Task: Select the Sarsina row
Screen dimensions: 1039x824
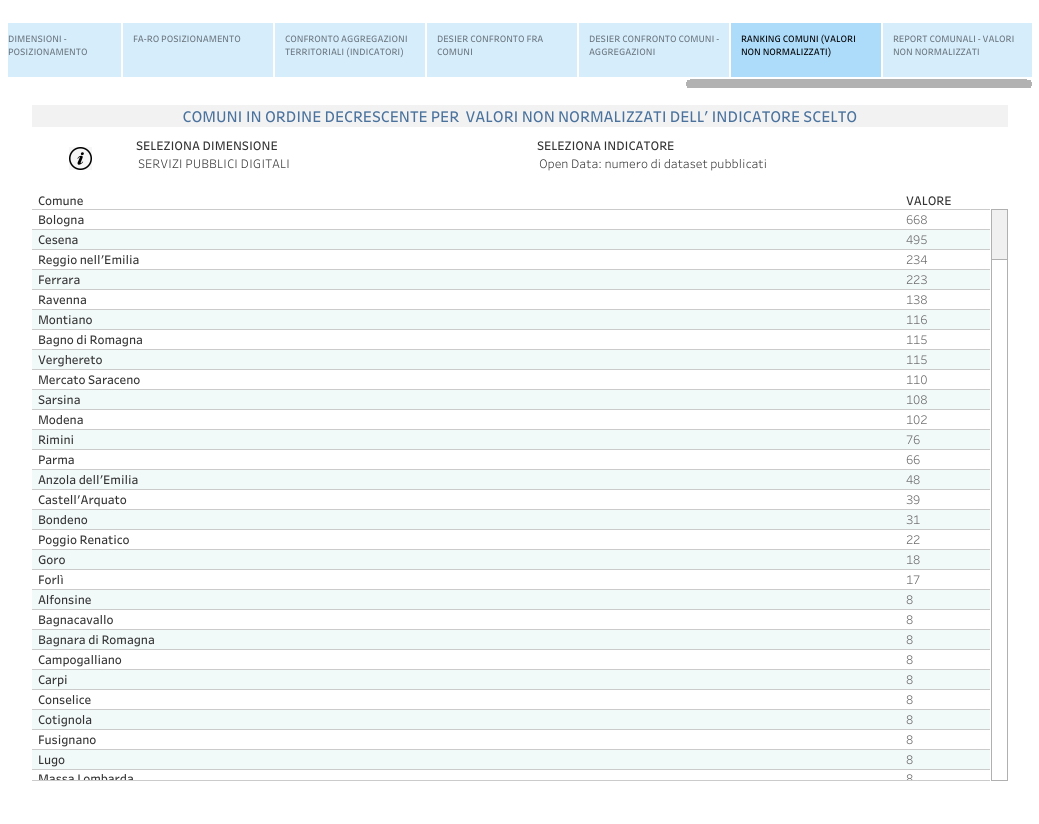Action: click(x=511, y=400)
